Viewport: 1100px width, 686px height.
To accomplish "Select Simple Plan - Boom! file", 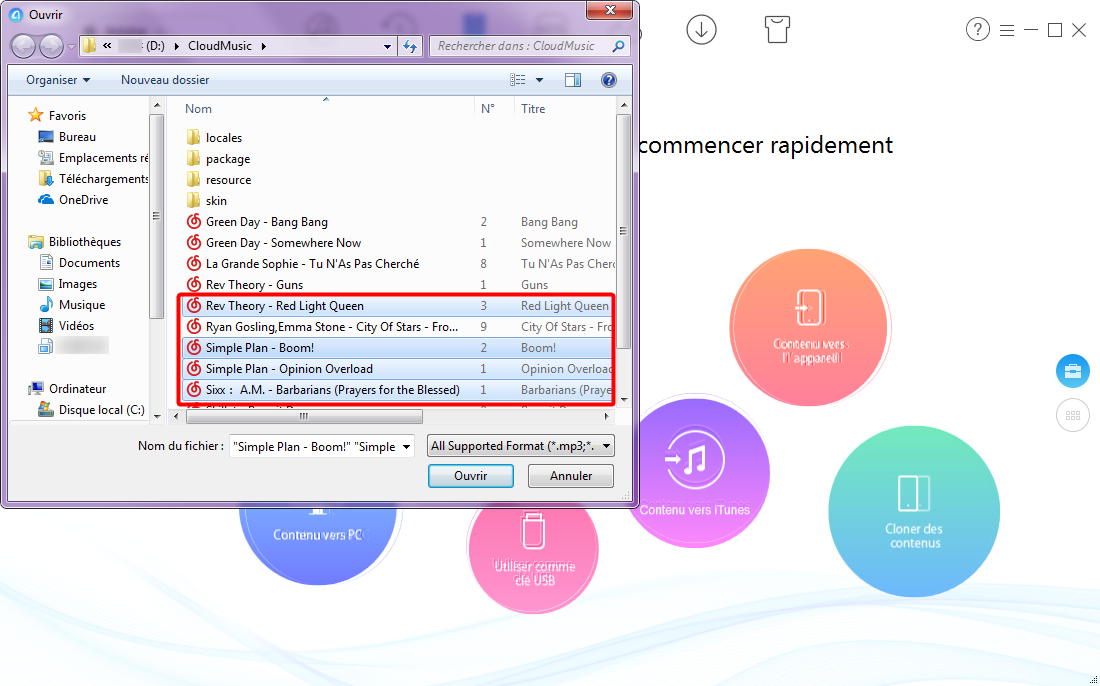I will (398, 348).
